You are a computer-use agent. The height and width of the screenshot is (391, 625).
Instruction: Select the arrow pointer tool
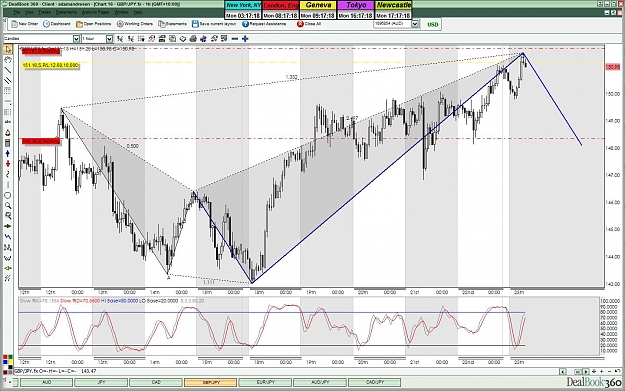click(8, 49)
